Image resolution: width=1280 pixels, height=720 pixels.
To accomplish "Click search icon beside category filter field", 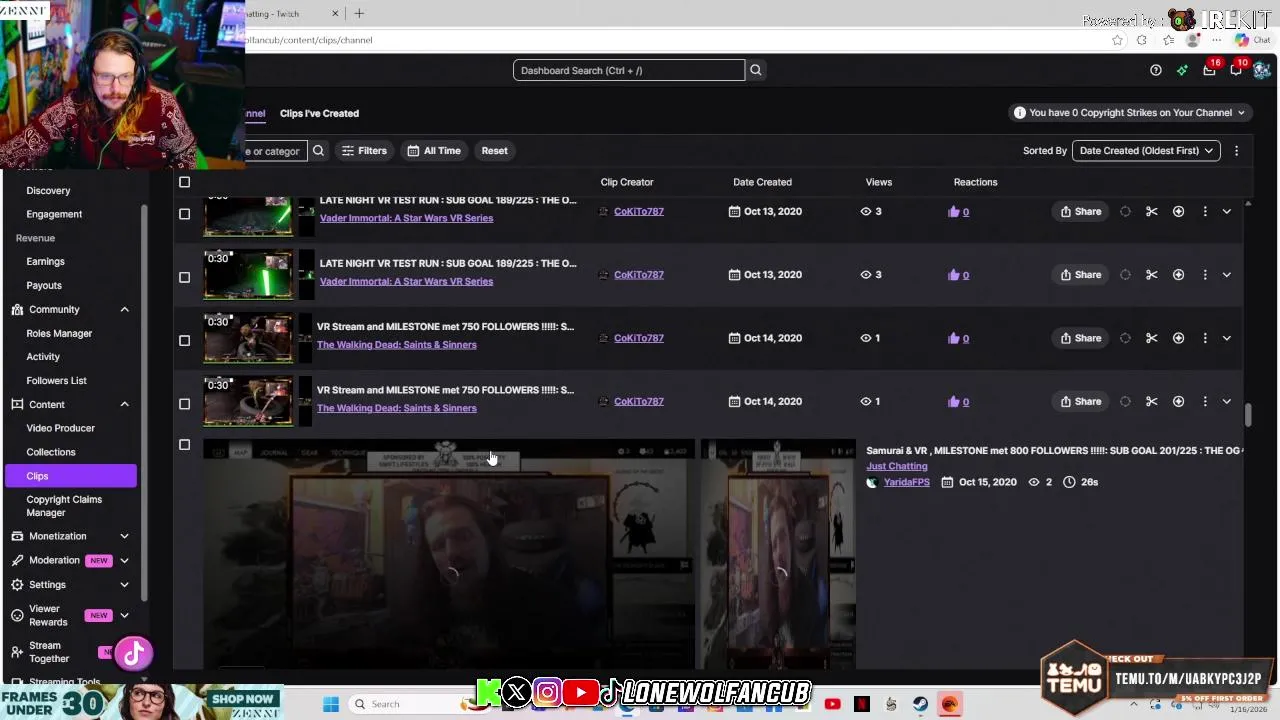I will (x=318, y=151).
